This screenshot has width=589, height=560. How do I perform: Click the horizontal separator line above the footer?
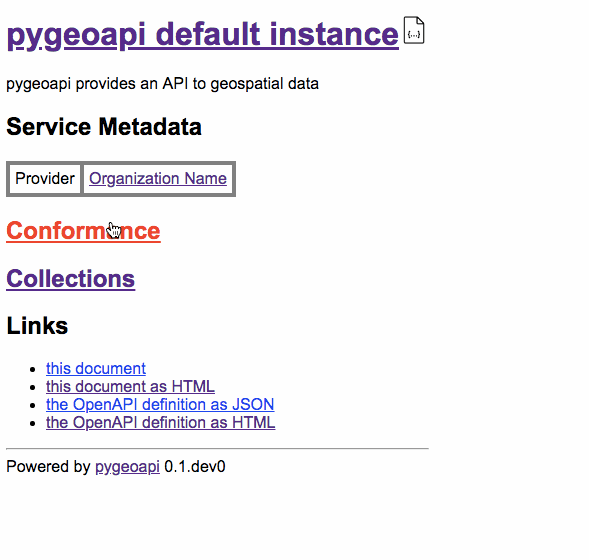click(217, 448)
